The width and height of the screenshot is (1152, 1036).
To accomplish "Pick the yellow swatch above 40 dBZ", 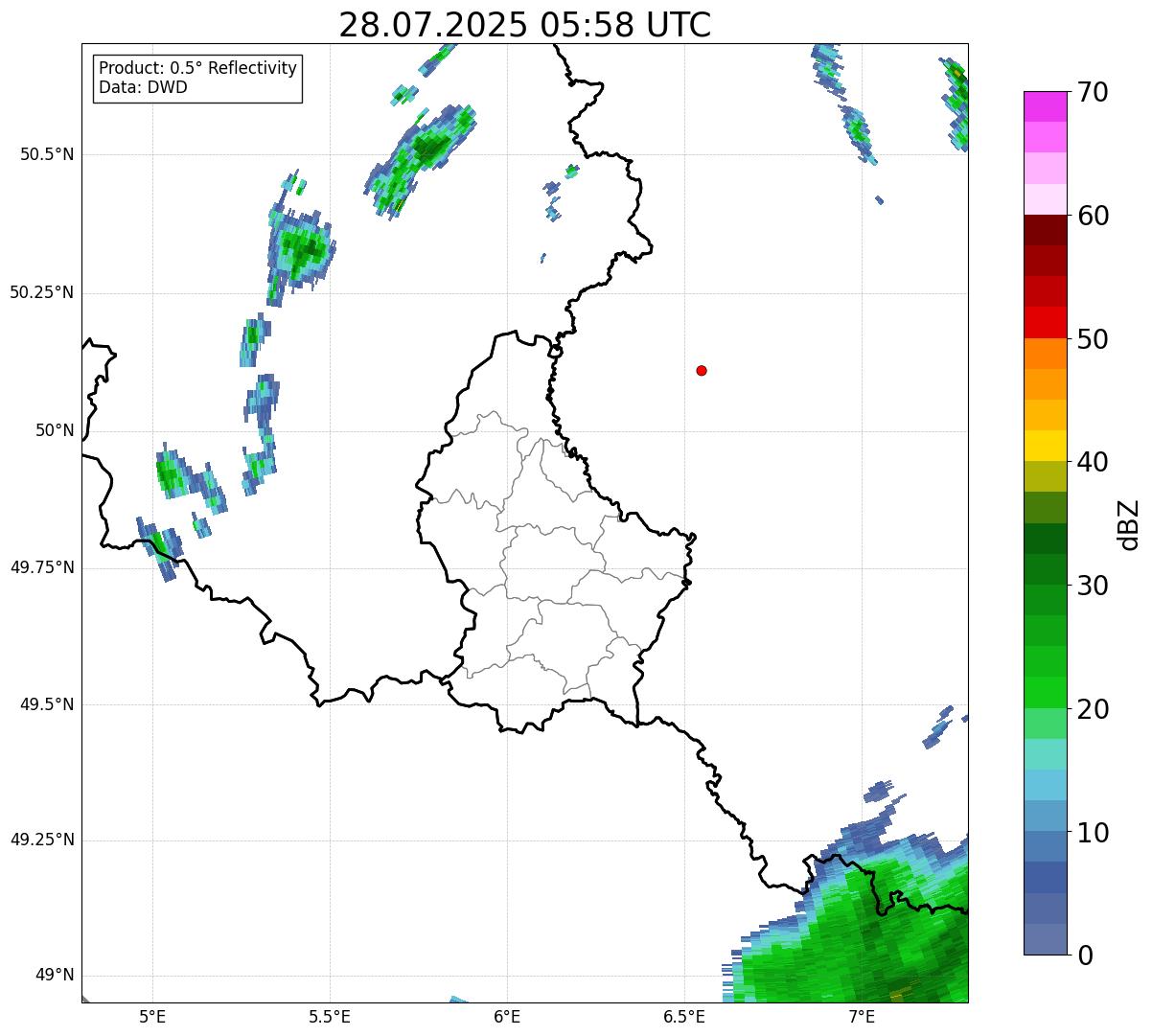I will tap(1045, 446).
